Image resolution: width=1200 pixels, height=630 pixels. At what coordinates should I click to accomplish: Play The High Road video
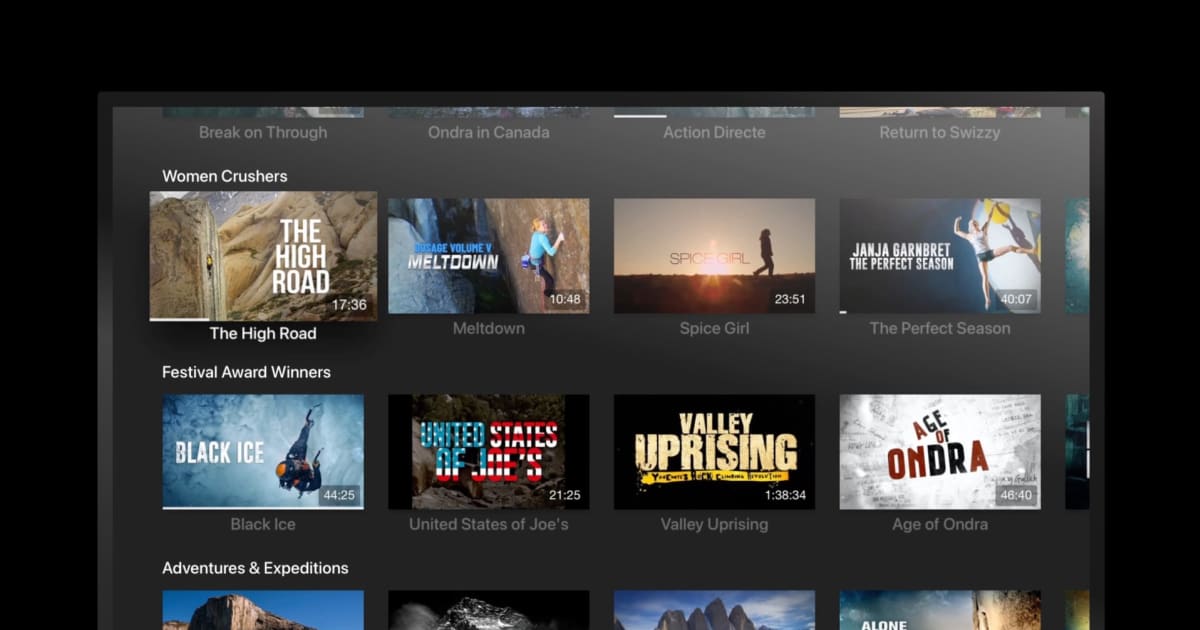tap(262, 256)
